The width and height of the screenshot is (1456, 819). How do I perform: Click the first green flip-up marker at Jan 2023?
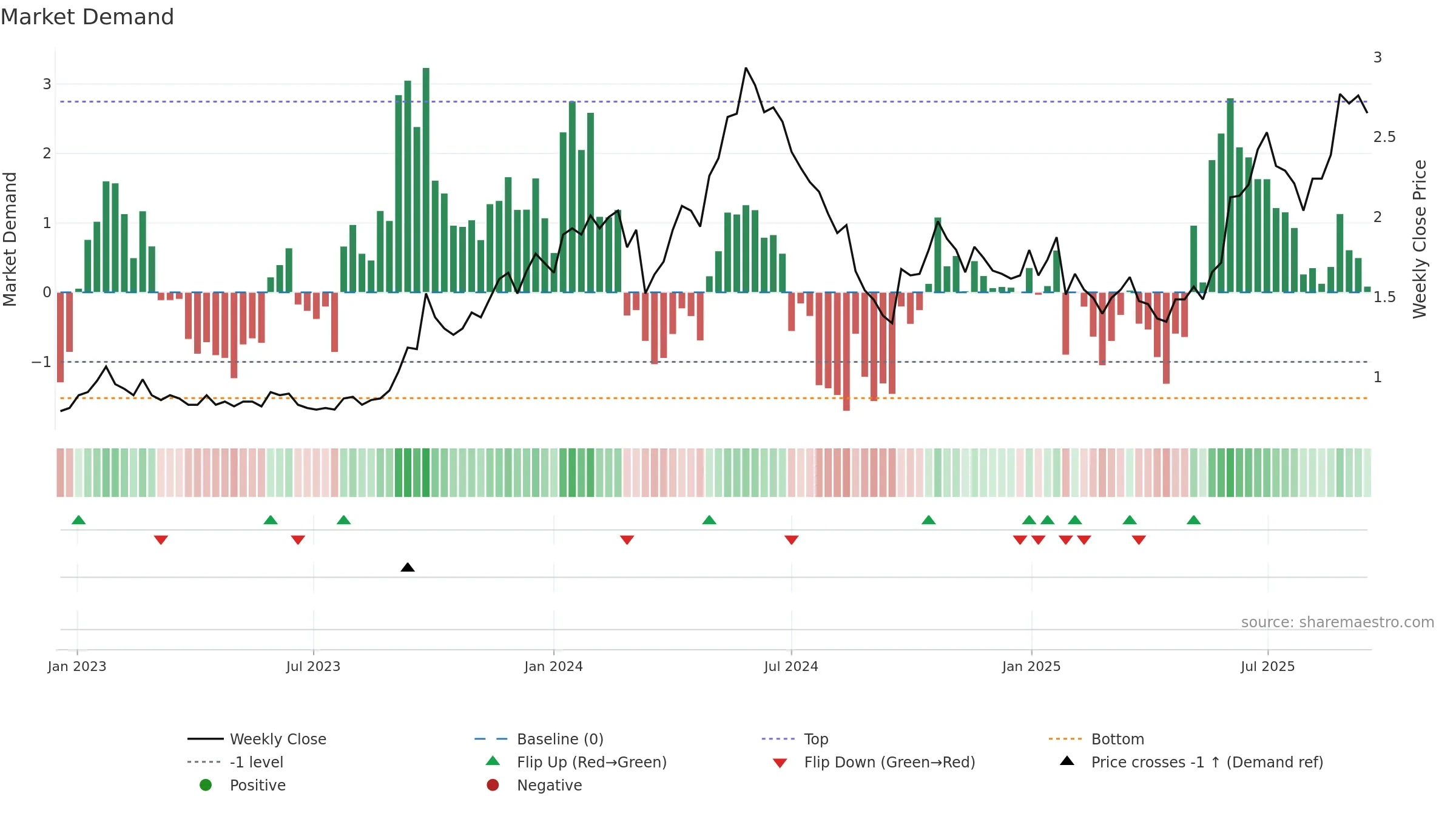[x=79, y=520]
